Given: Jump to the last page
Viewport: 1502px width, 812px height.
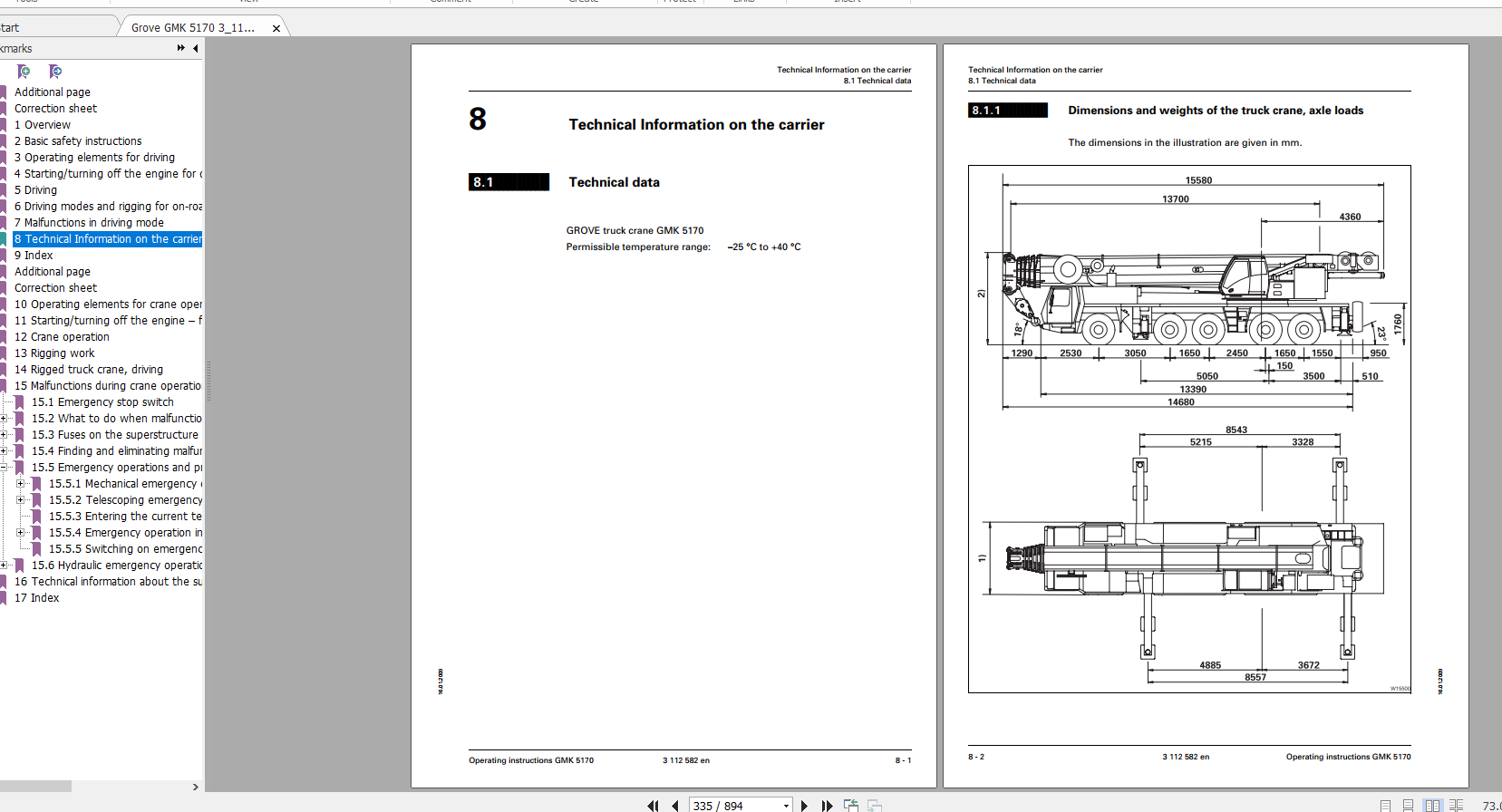Looking at the screenshot, I should coord(827,806).
